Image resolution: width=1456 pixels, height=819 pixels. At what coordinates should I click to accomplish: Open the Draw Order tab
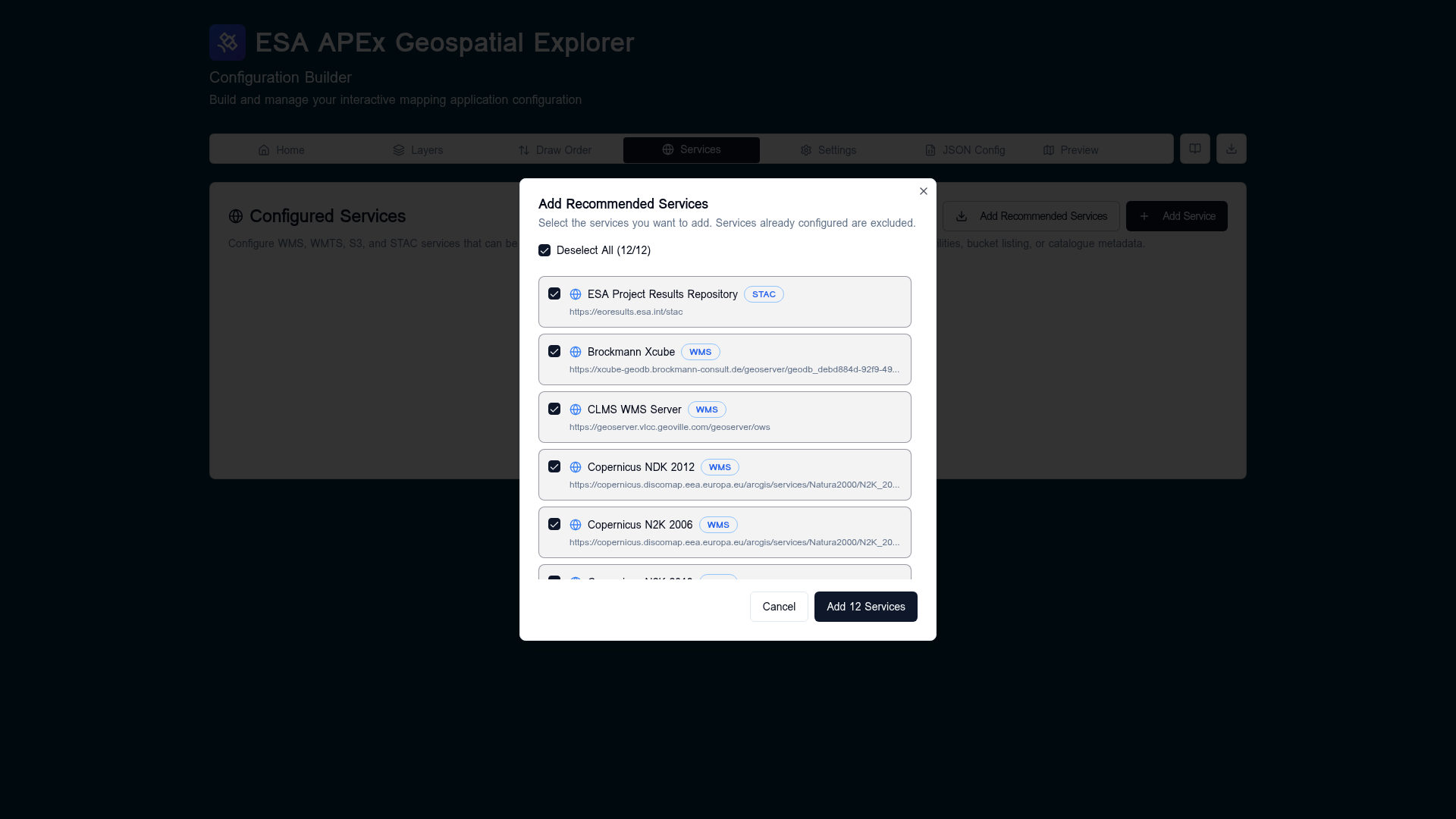554,150
